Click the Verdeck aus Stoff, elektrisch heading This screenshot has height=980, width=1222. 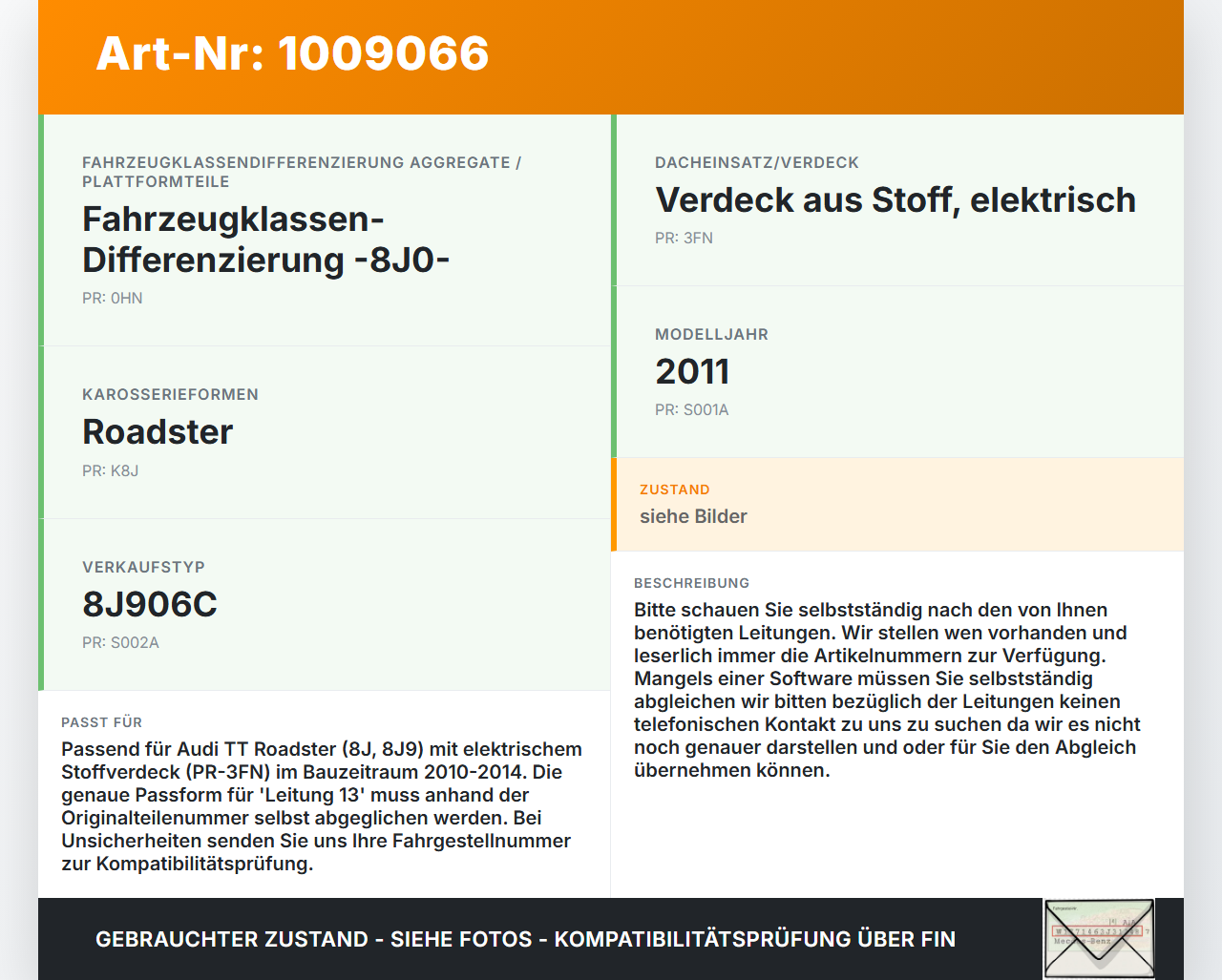click(895, 200)
